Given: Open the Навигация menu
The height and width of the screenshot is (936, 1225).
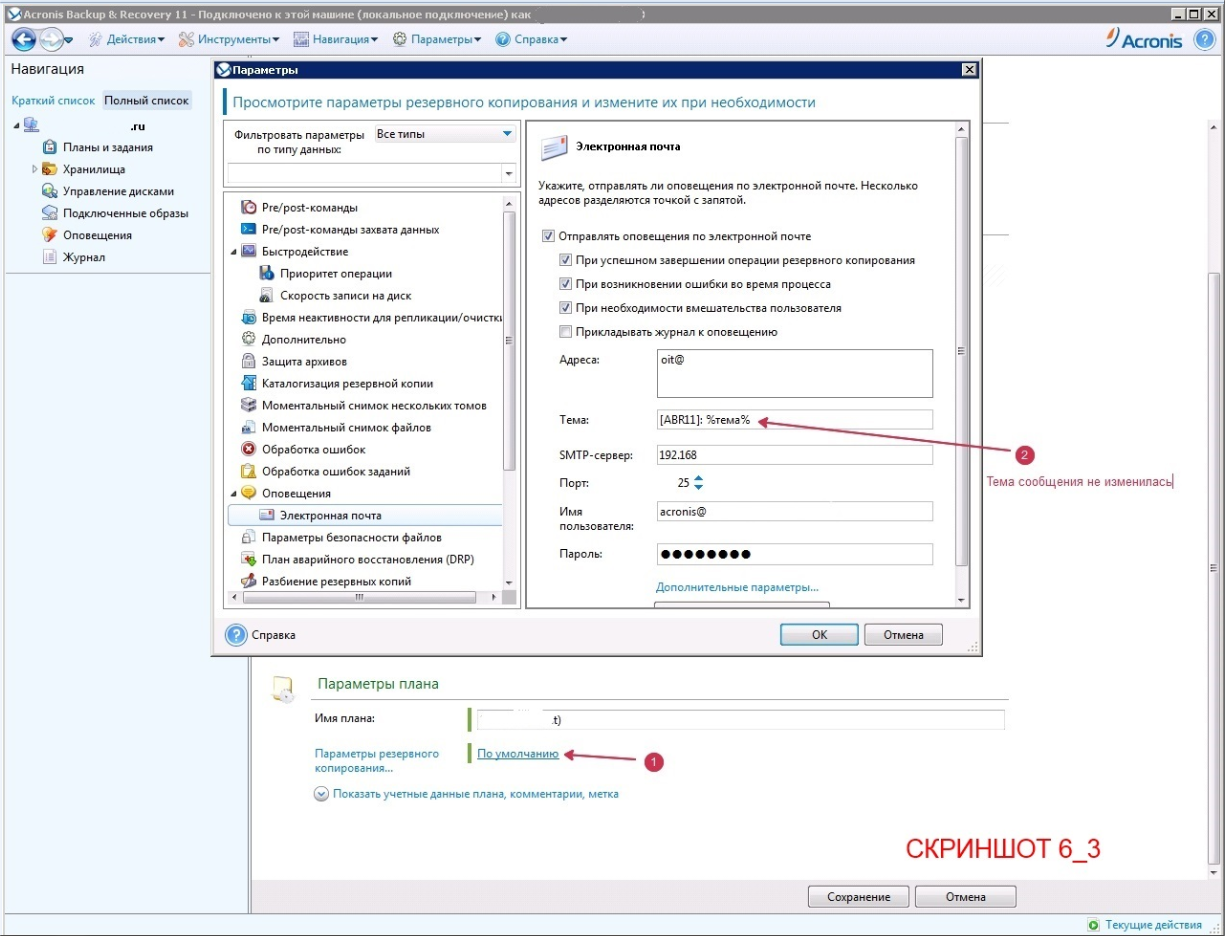Looking at the screenshot, I should click(336, 39).
